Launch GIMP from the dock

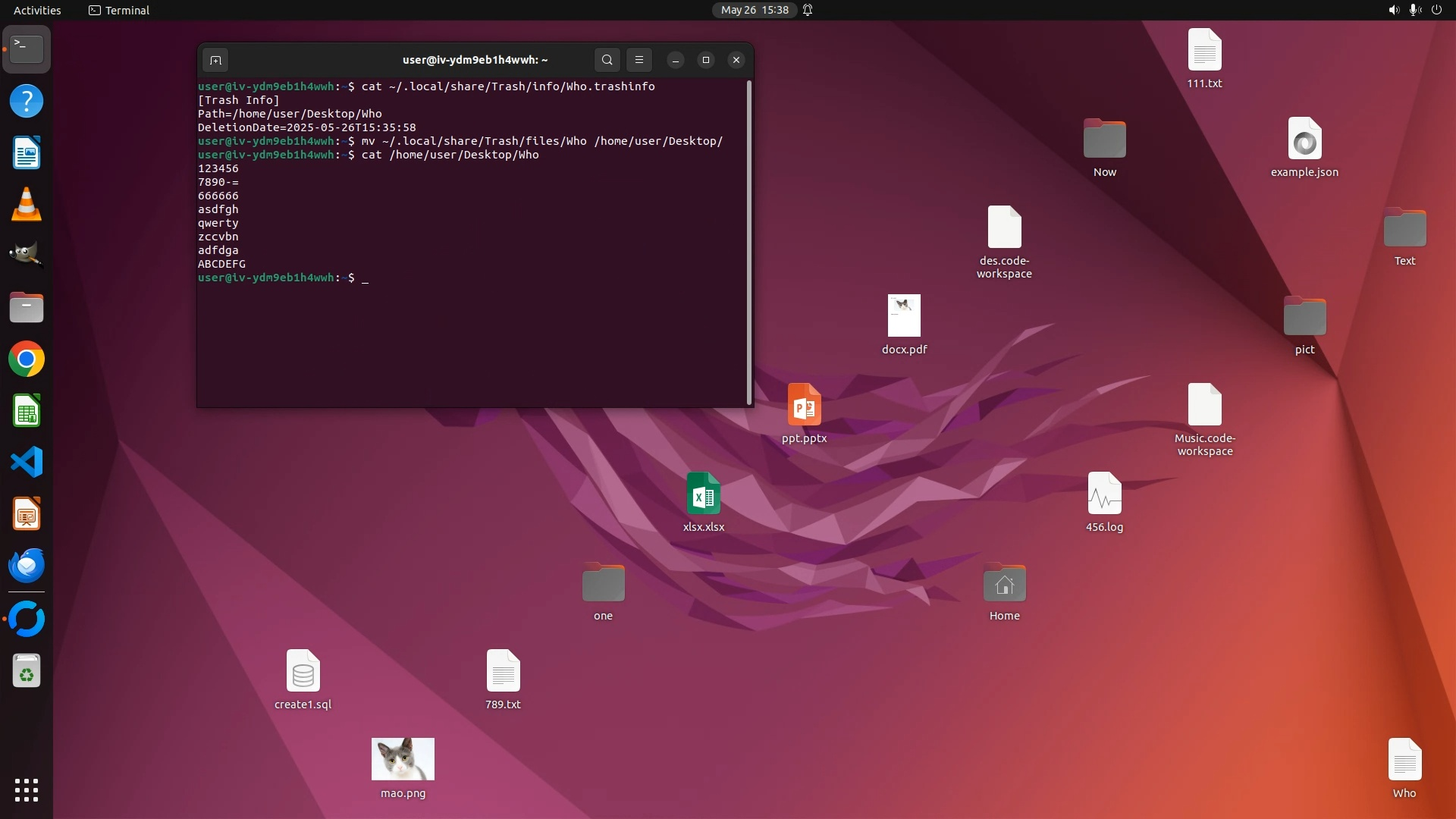[x=27, y=256]
